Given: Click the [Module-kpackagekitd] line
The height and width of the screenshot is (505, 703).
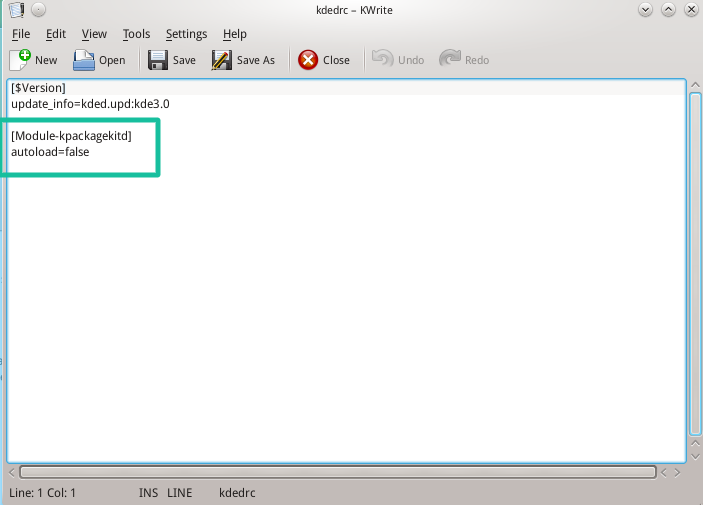Looking at the screenshot, I should (x=71, y=136).
